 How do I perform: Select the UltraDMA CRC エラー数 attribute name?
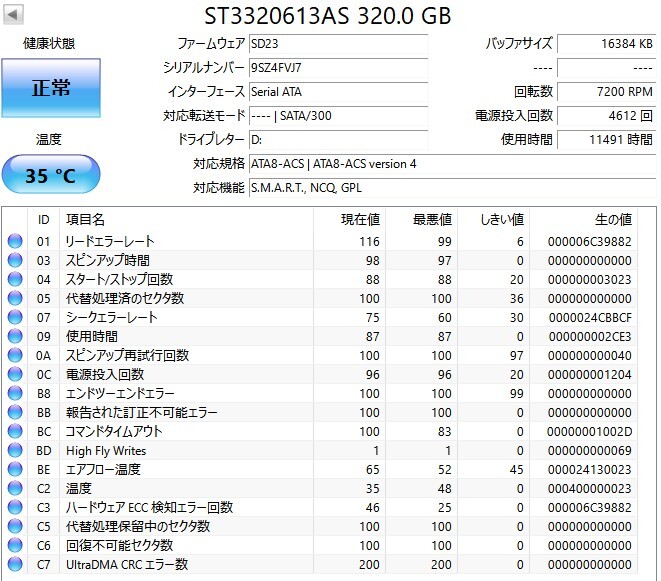pyautogui.click(x=127, y=564)
